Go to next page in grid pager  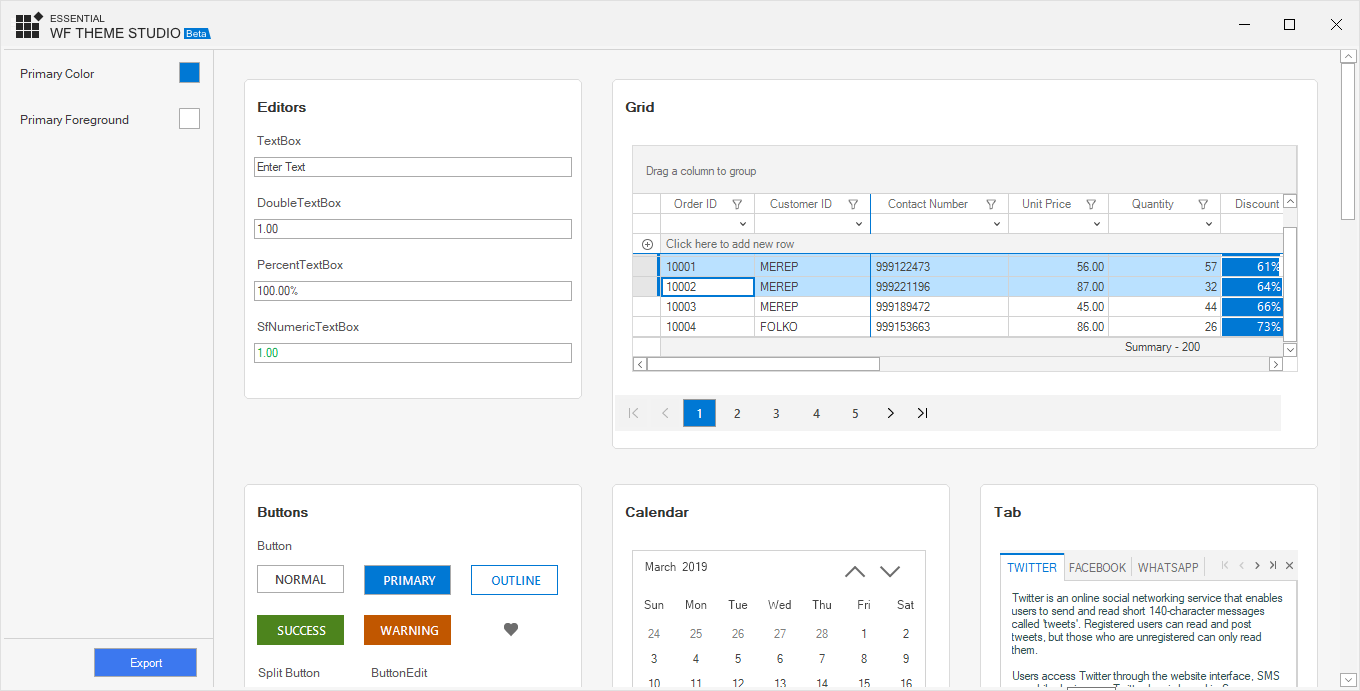[890, 413]
